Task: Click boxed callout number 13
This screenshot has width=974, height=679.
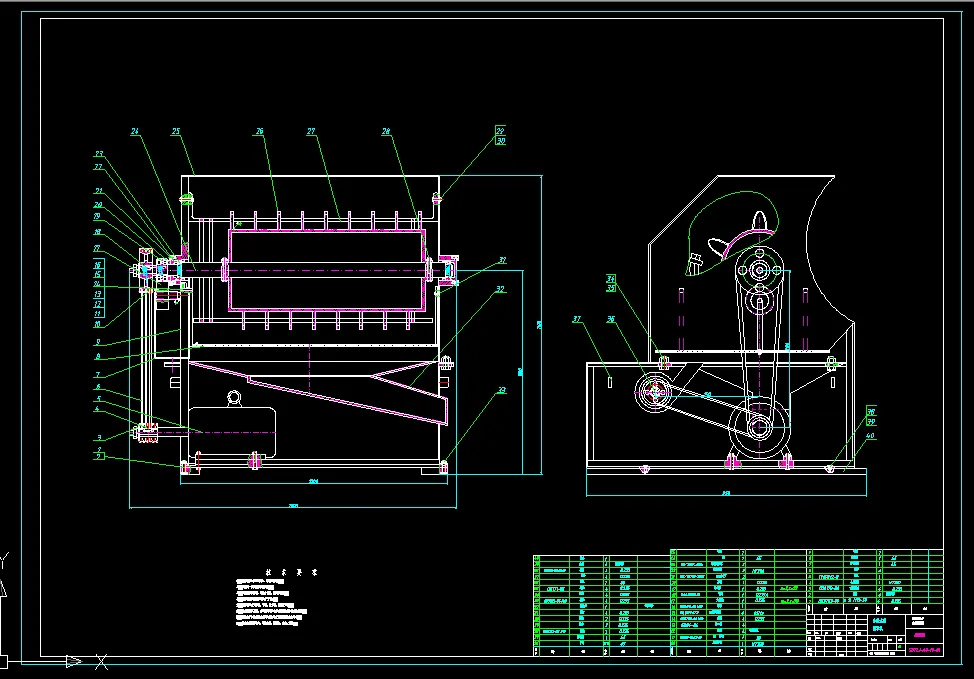Action: click(x=98, y=294)
